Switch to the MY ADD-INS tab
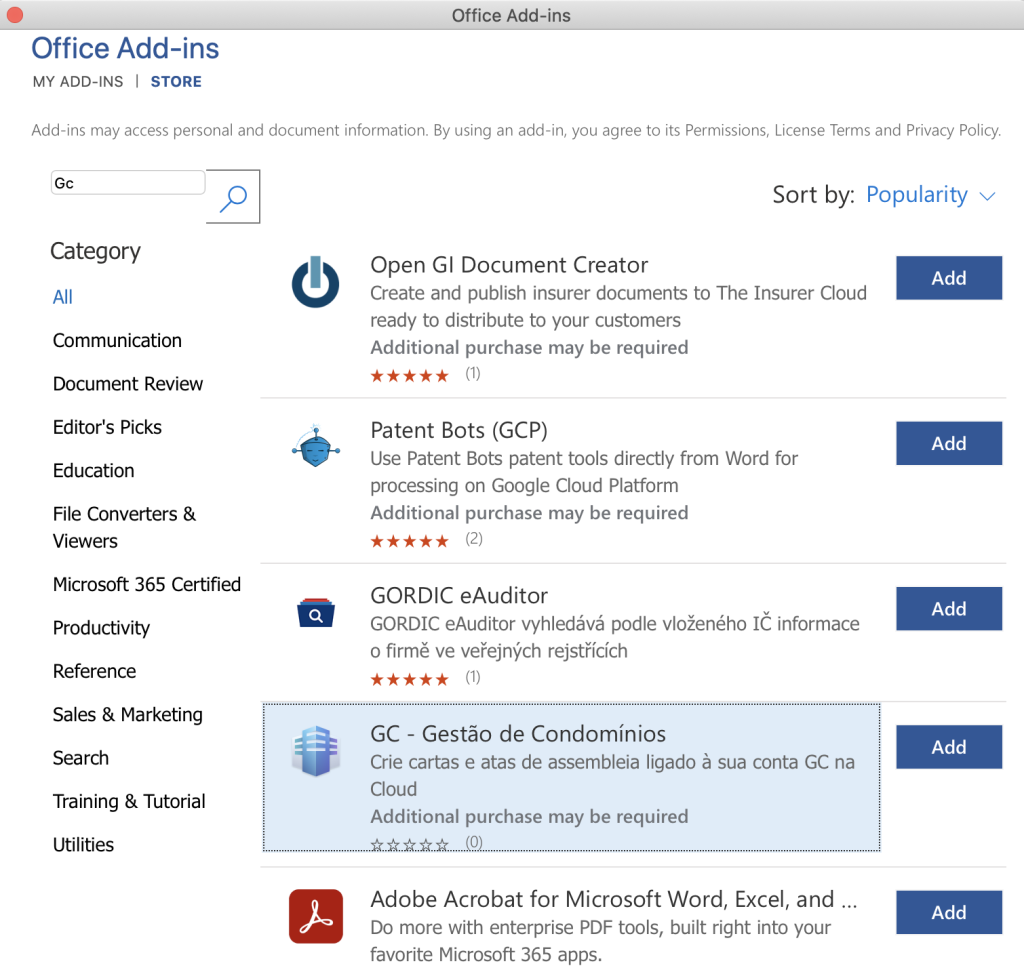This screenshot has width=1024, height=972. coord(78,82)
